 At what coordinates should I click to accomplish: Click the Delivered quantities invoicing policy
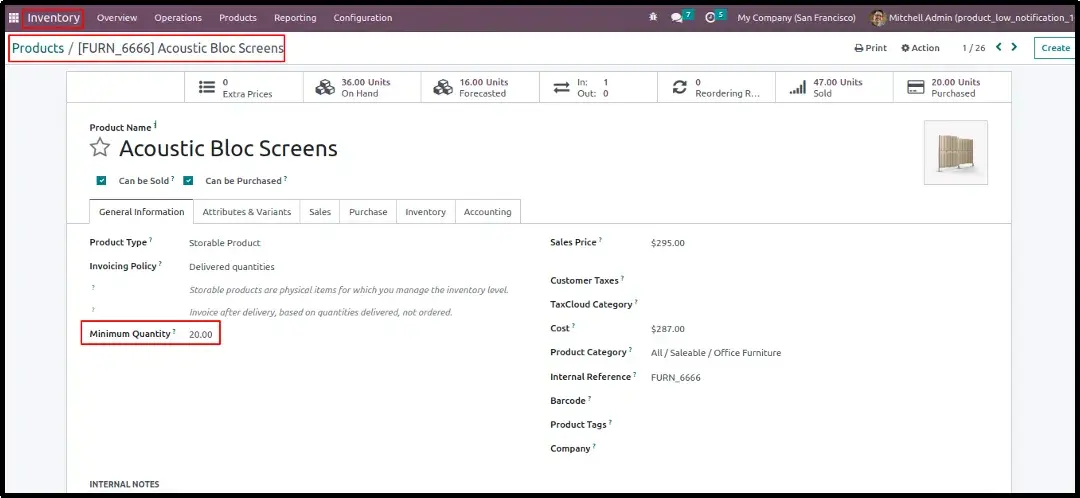coord(231,267)
